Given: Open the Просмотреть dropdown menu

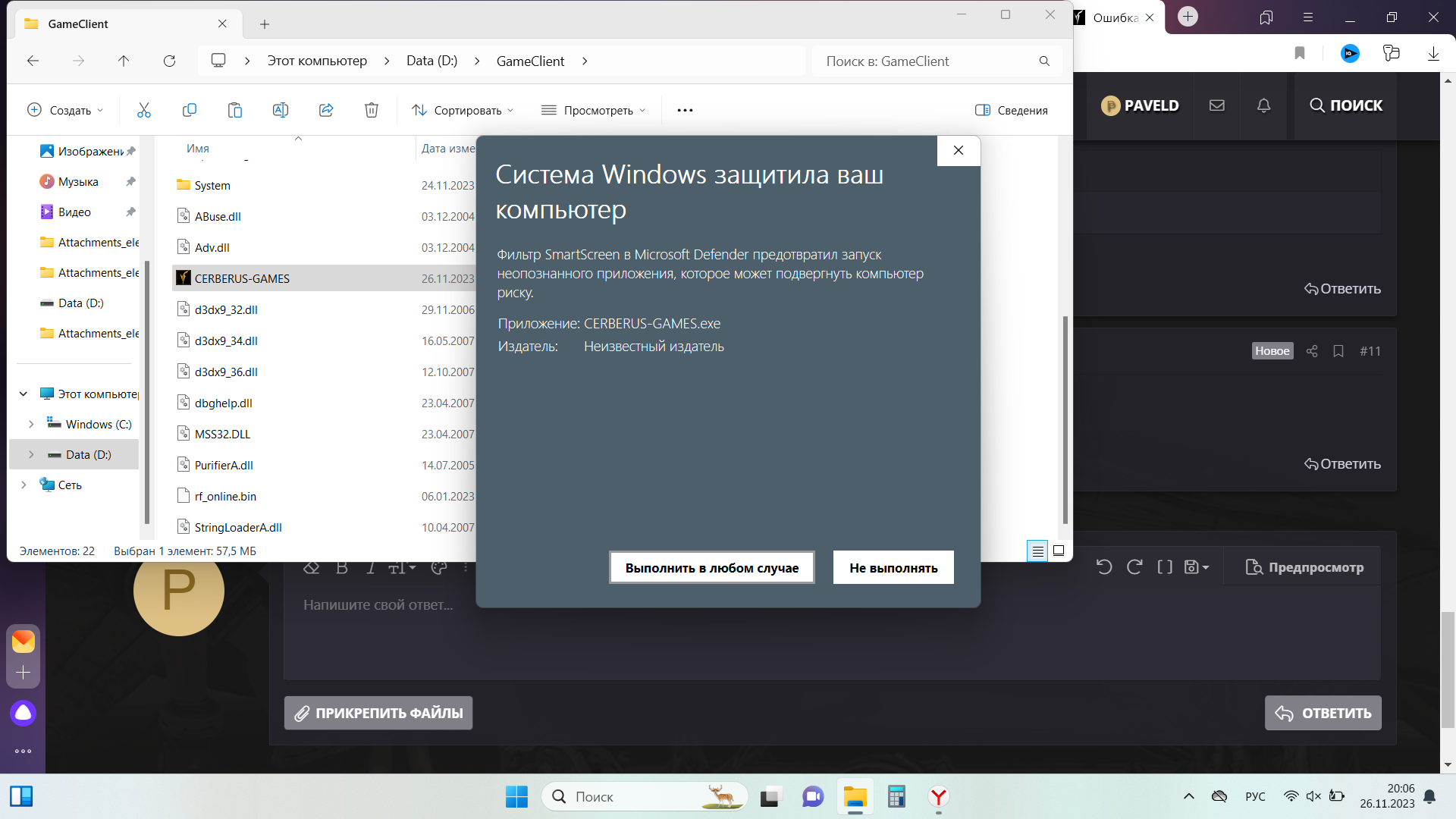Looking at the screenshot, I should 594,110.
